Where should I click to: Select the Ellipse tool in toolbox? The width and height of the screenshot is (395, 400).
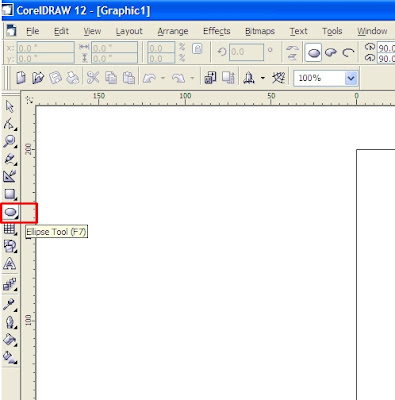(x=10, y=212)
